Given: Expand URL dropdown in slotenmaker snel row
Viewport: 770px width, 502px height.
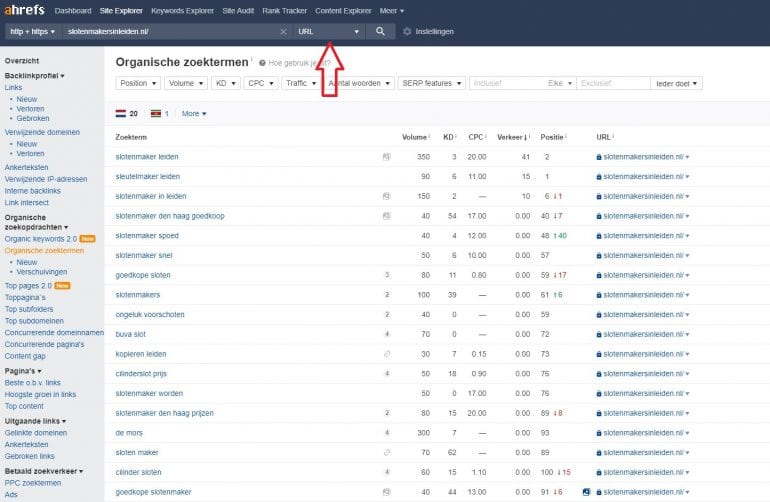Looking at the screenshot, I should tap(687, 255).
